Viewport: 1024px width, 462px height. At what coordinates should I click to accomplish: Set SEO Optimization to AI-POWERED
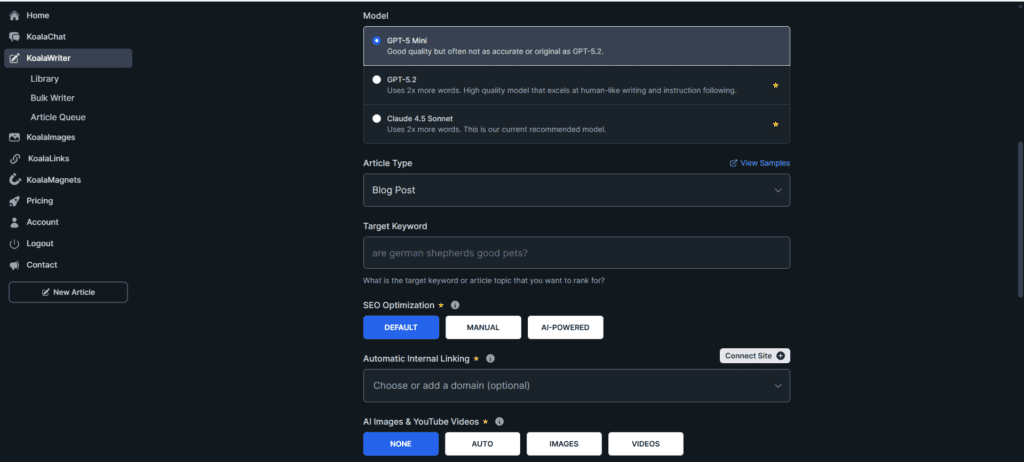(566, 327)
